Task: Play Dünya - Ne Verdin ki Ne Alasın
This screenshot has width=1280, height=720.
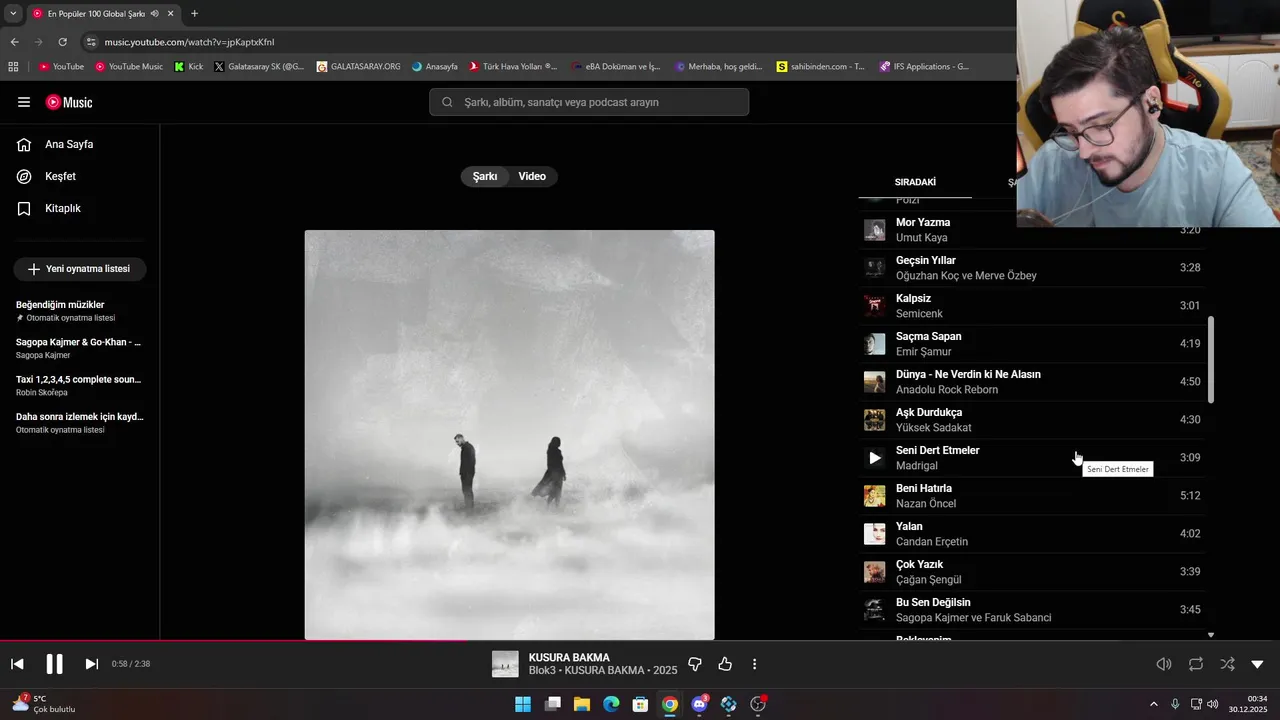Action: pyautogui.click(x=1032, y=382)
